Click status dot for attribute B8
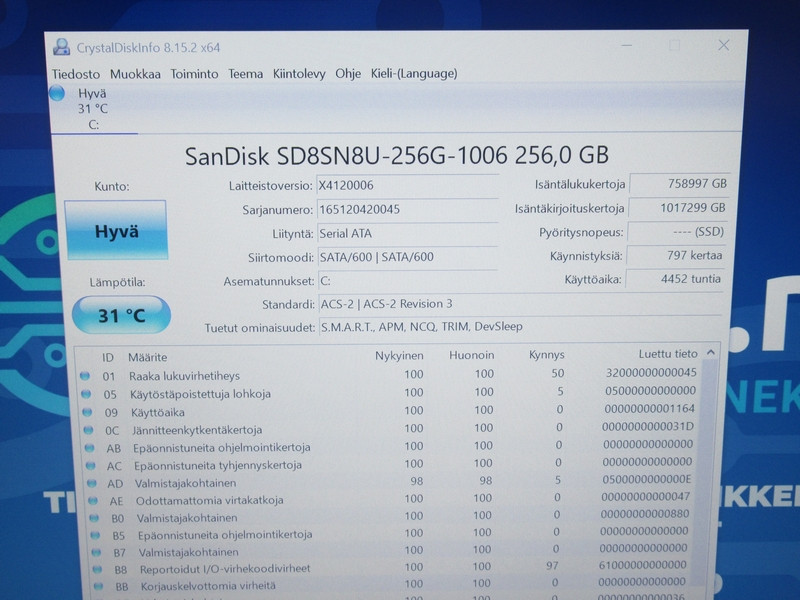This screenshot has height=600, width=800. (x=97, y=569)
